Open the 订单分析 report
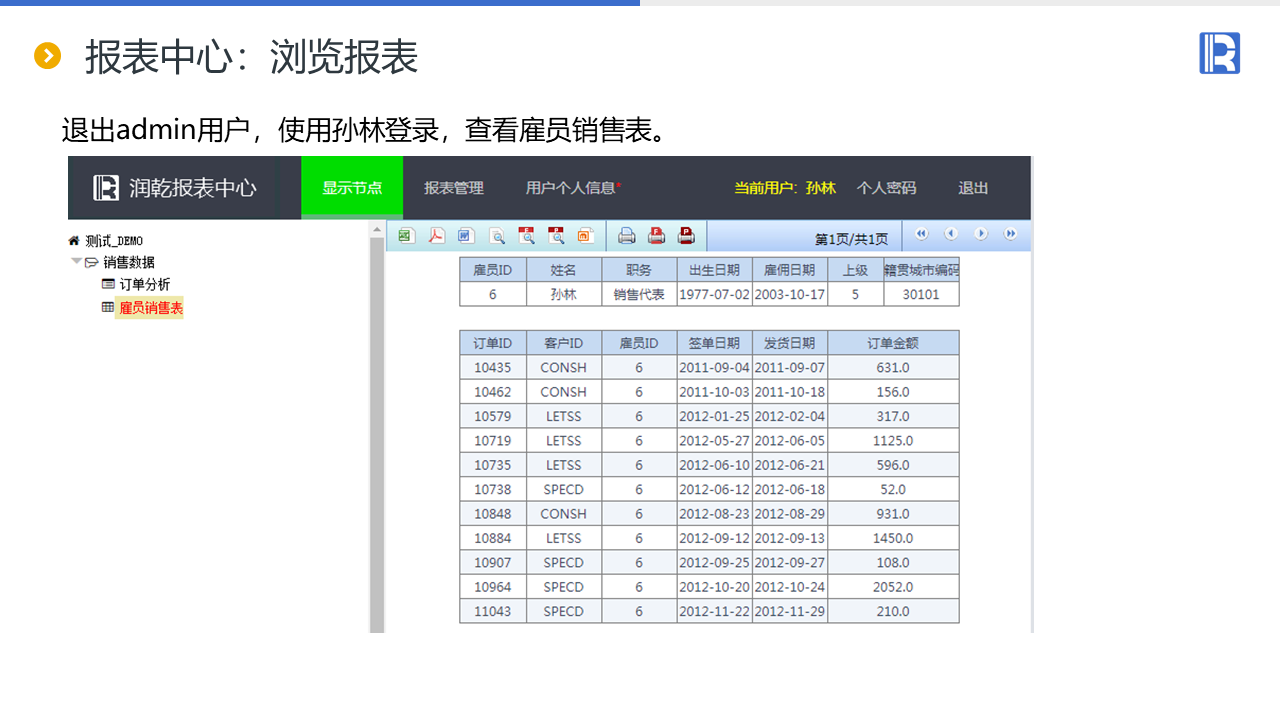The image size is (1280, 720). coord(144,285)
